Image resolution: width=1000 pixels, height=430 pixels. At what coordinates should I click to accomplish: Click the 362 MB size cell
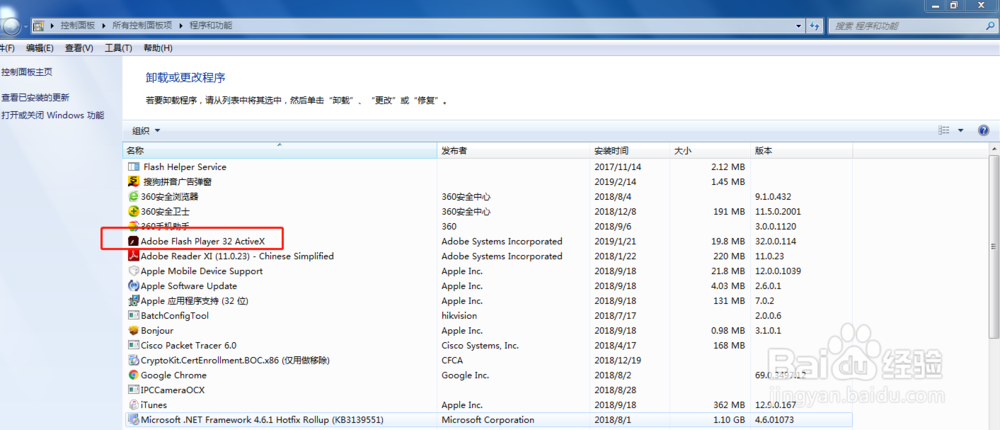(x=730, y=405)
